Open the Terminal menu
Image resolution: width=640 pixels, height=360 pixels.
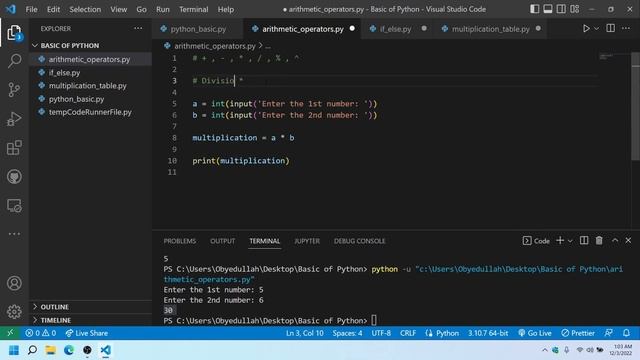193,9
